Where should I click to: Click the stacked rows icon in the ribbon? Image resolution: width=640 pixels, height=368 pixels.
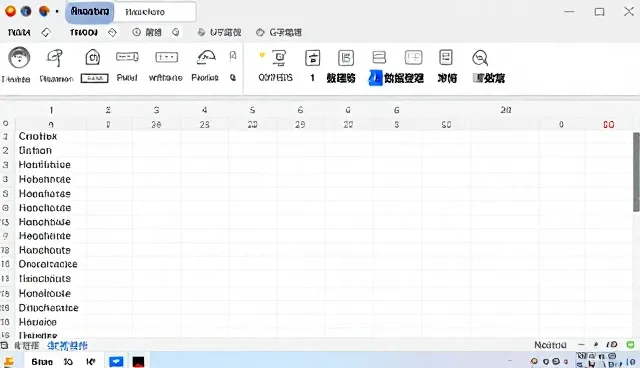379,57
